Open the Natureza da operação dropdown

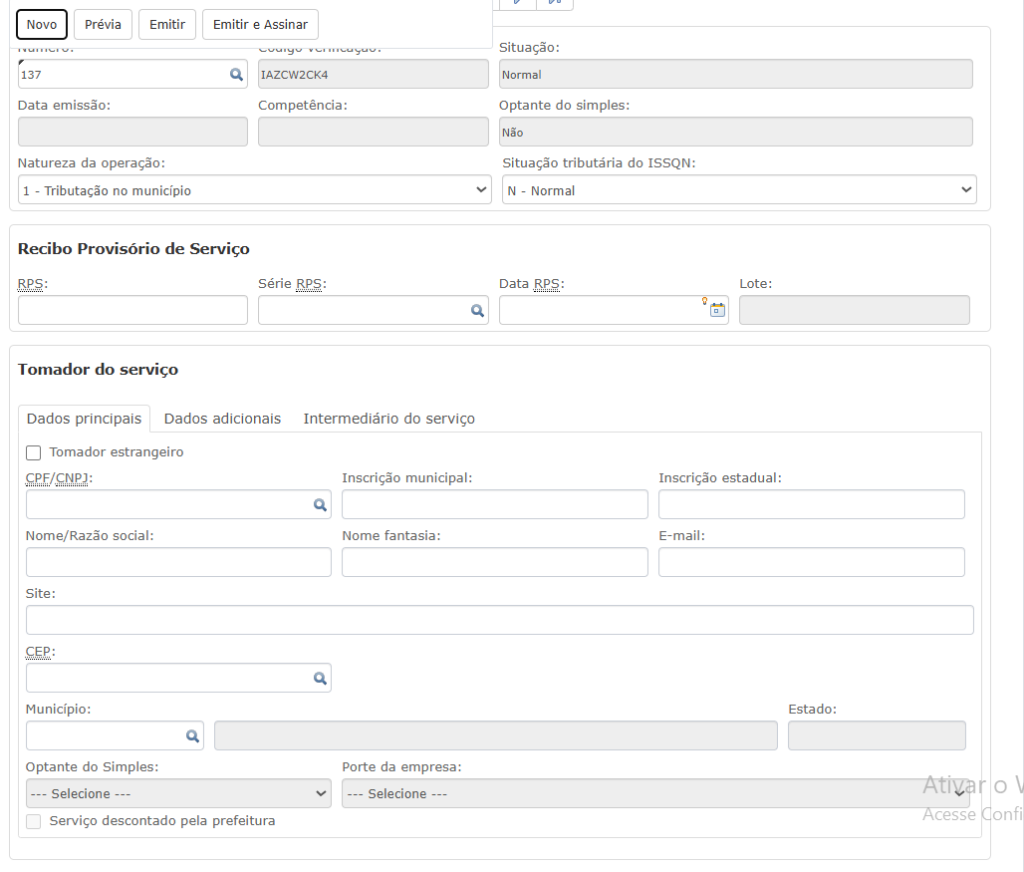tap(255, 190)
